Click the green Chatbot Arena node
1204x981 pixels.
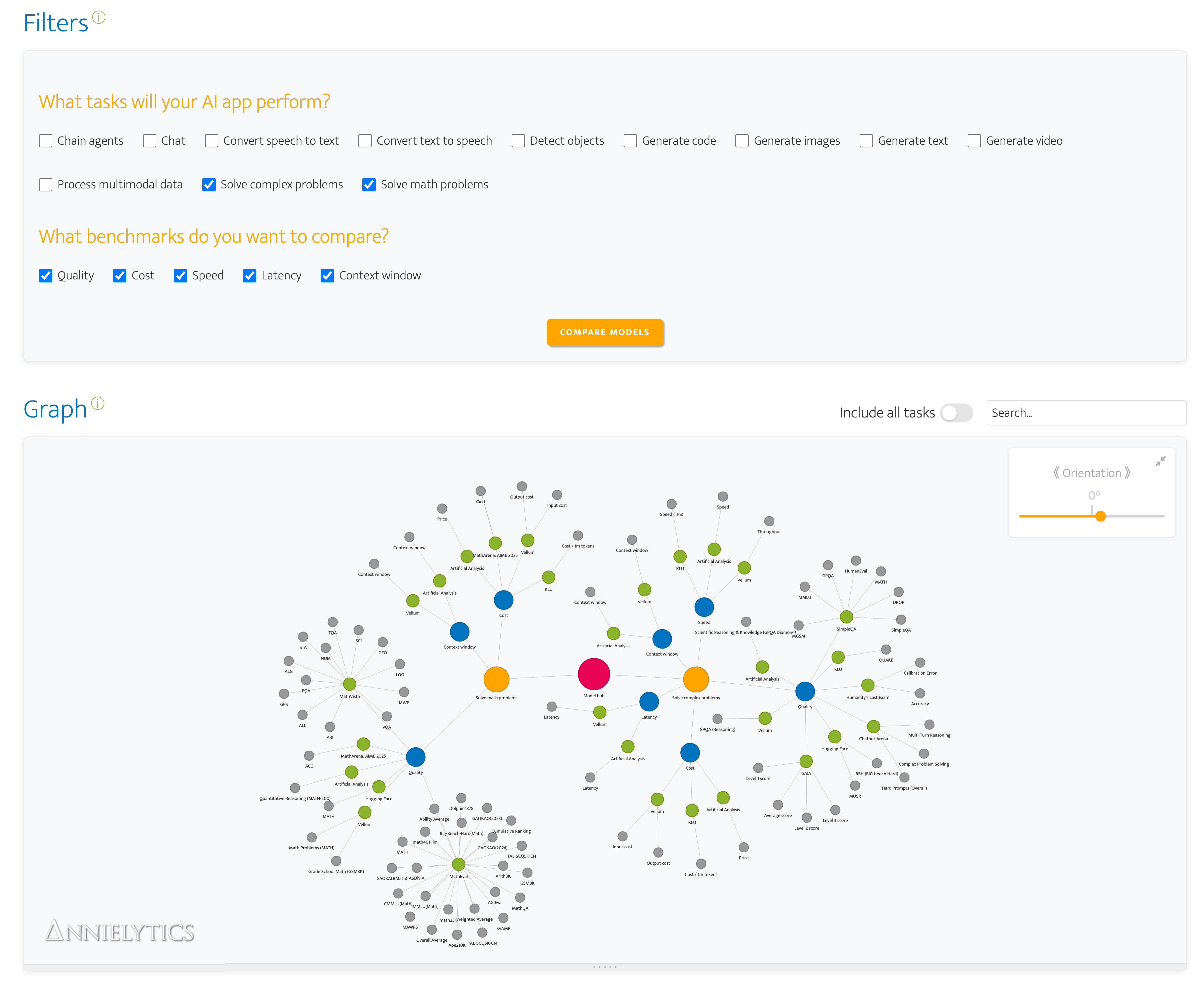(x=873, y=727)
